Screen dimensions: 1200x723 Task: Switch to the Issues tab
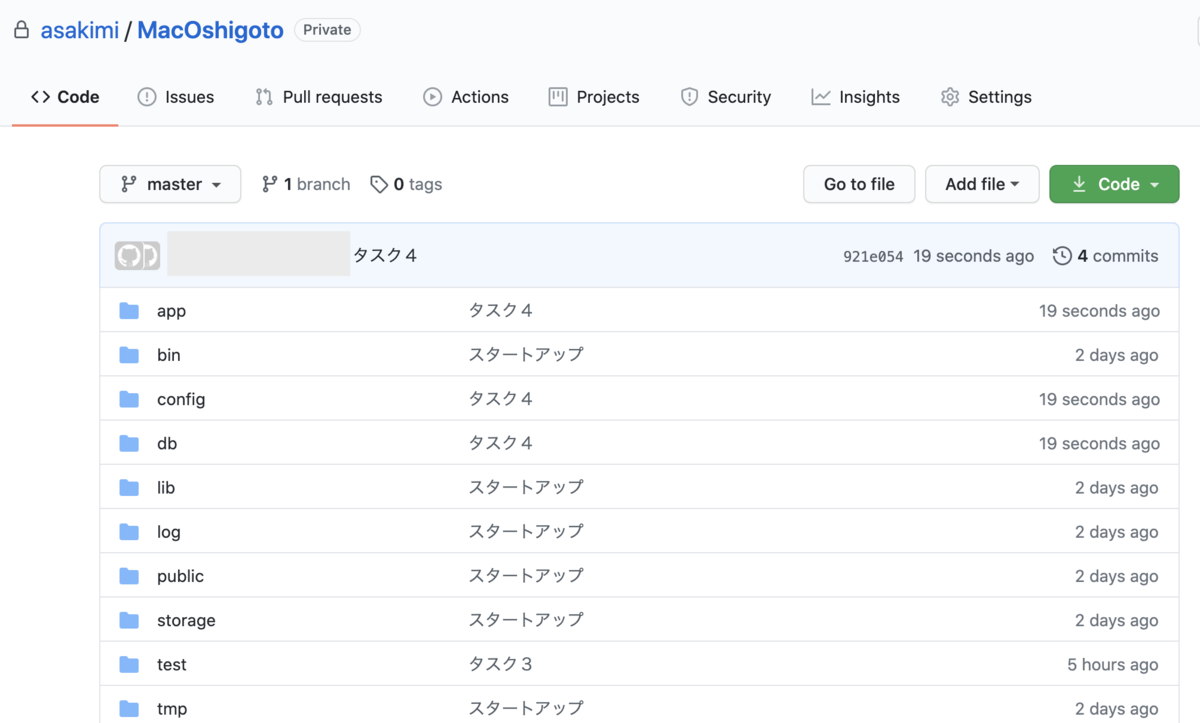click(x=176, y=97)
